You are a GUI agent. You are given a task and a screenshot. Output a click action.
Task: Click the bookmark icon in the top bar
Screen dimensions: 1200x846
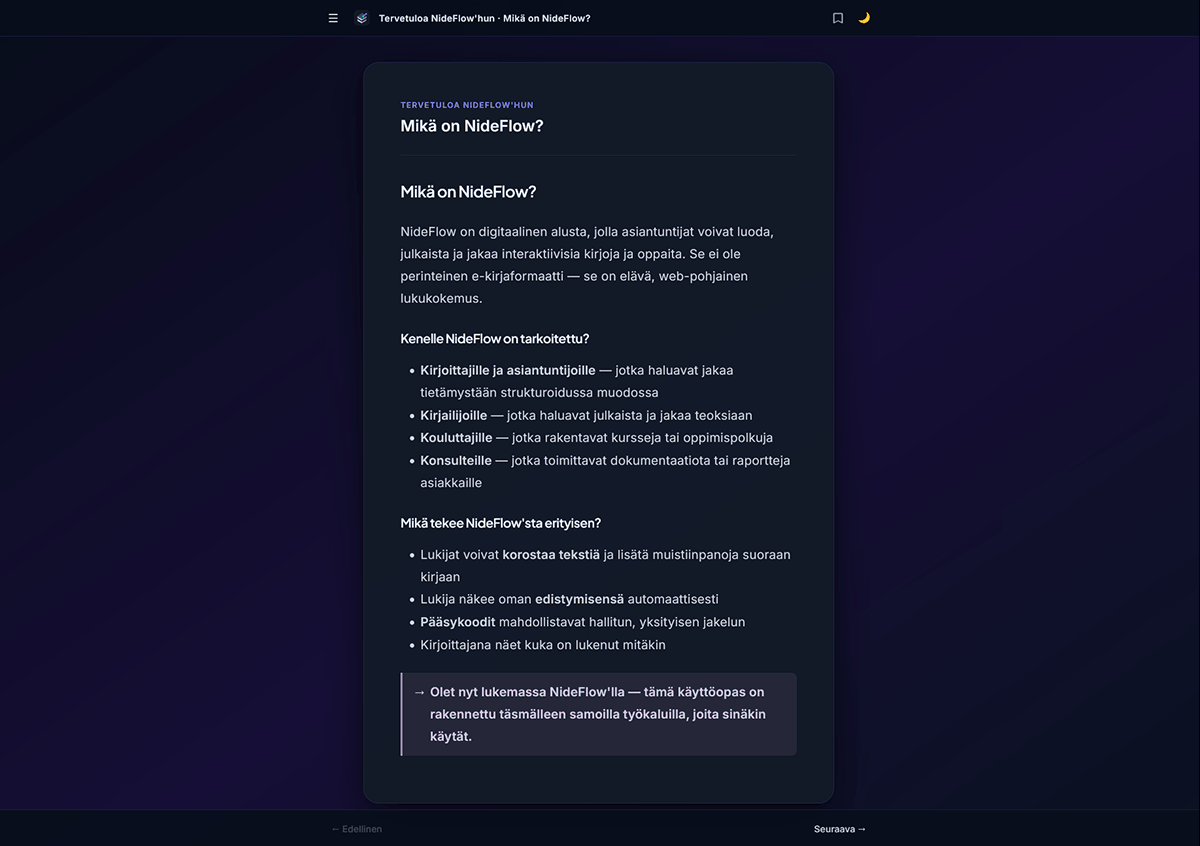click(x=837, y=18)
